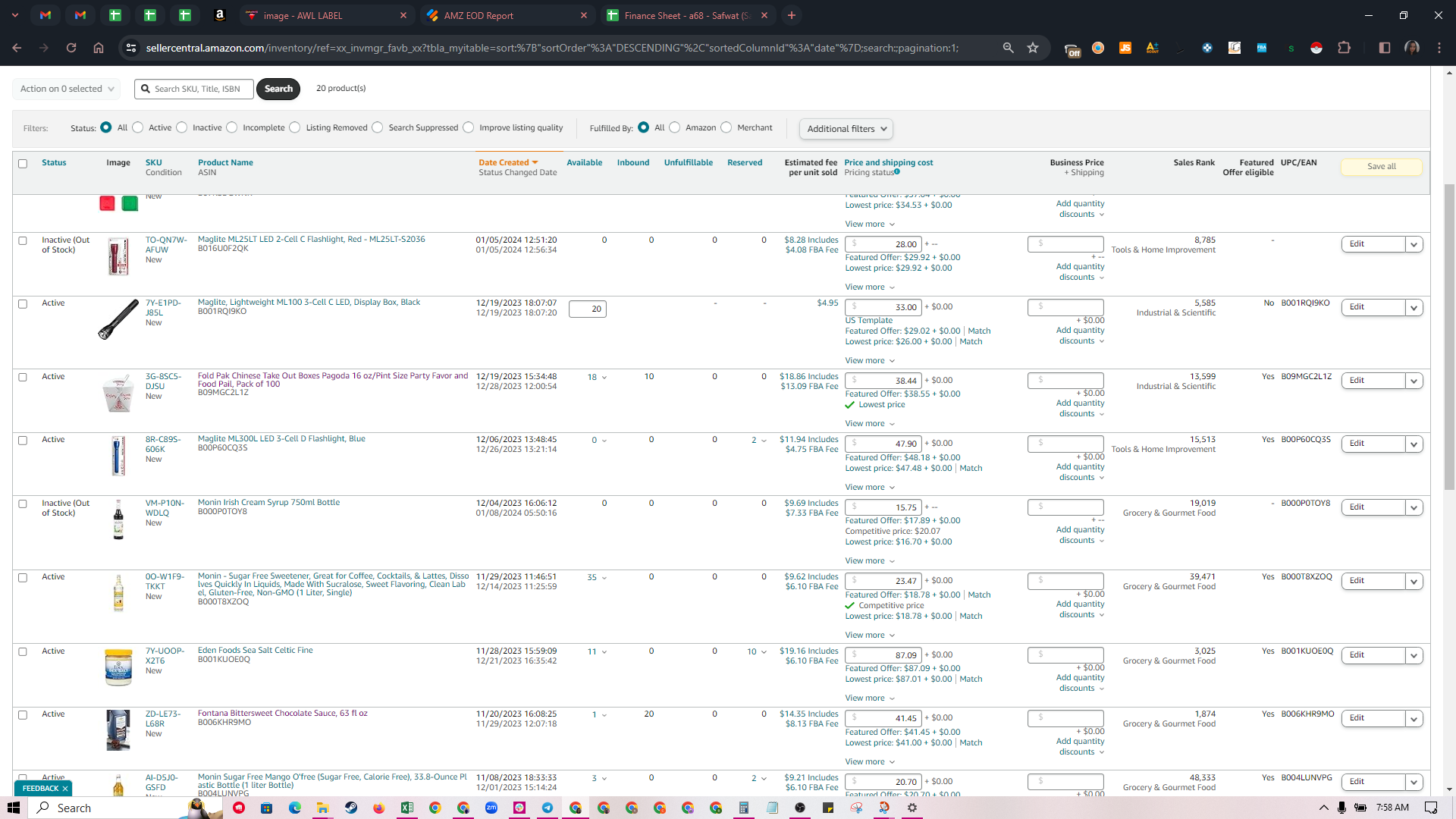The image size is (1456, 819).
Task: Go back to the previous page
Action: coord(17,48)
